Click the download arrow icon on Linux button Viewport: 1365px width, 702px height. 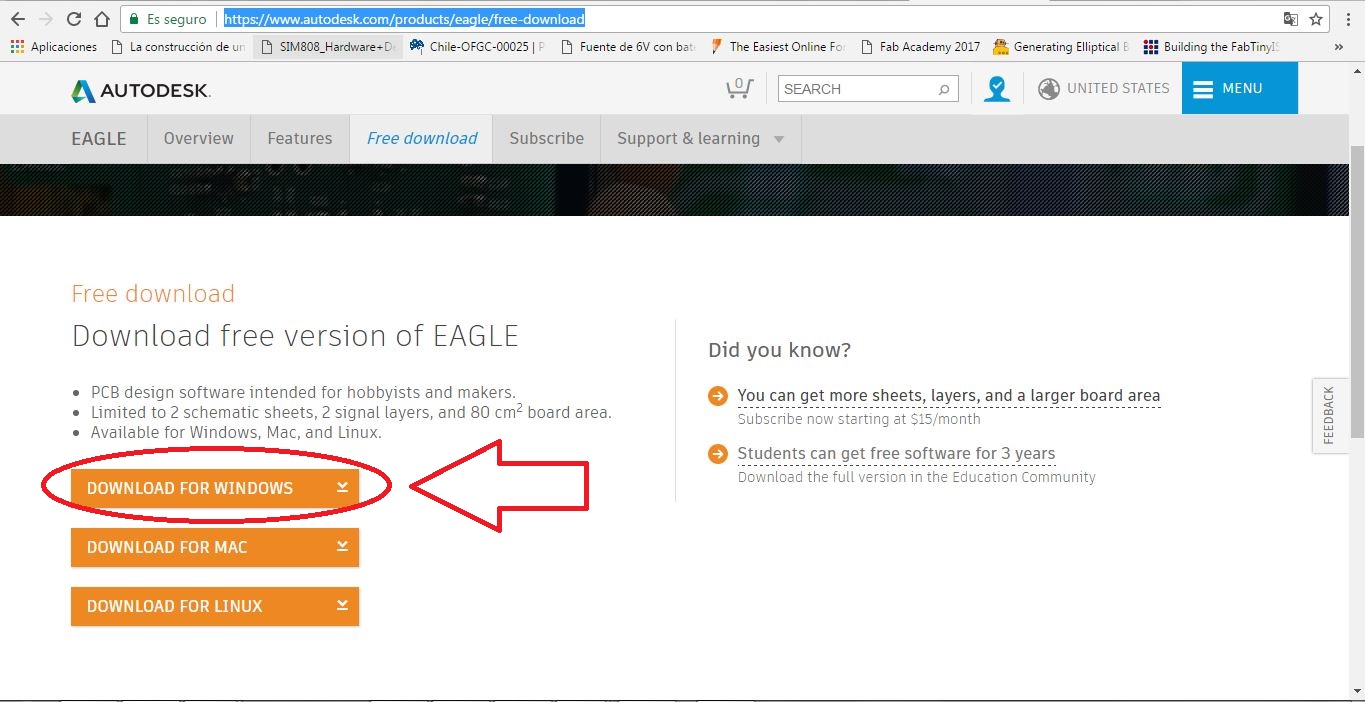(x=342, y=605)
